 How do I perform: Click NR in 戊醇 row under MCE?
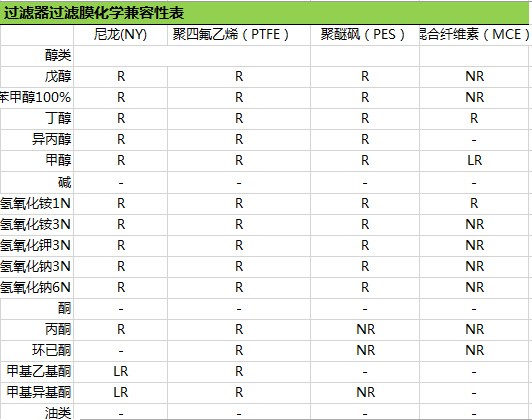tap(474, 76)
